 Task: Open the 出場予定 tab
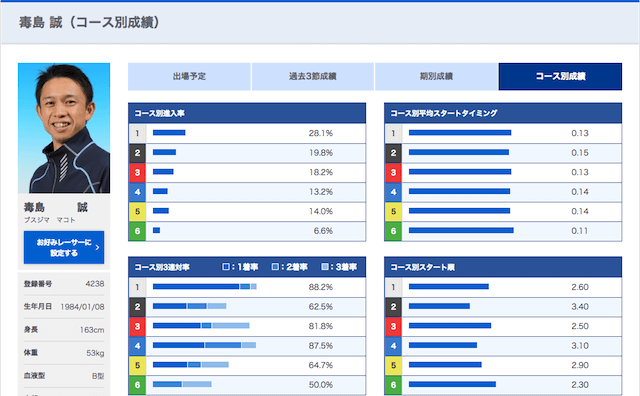(x=189, y=76)
